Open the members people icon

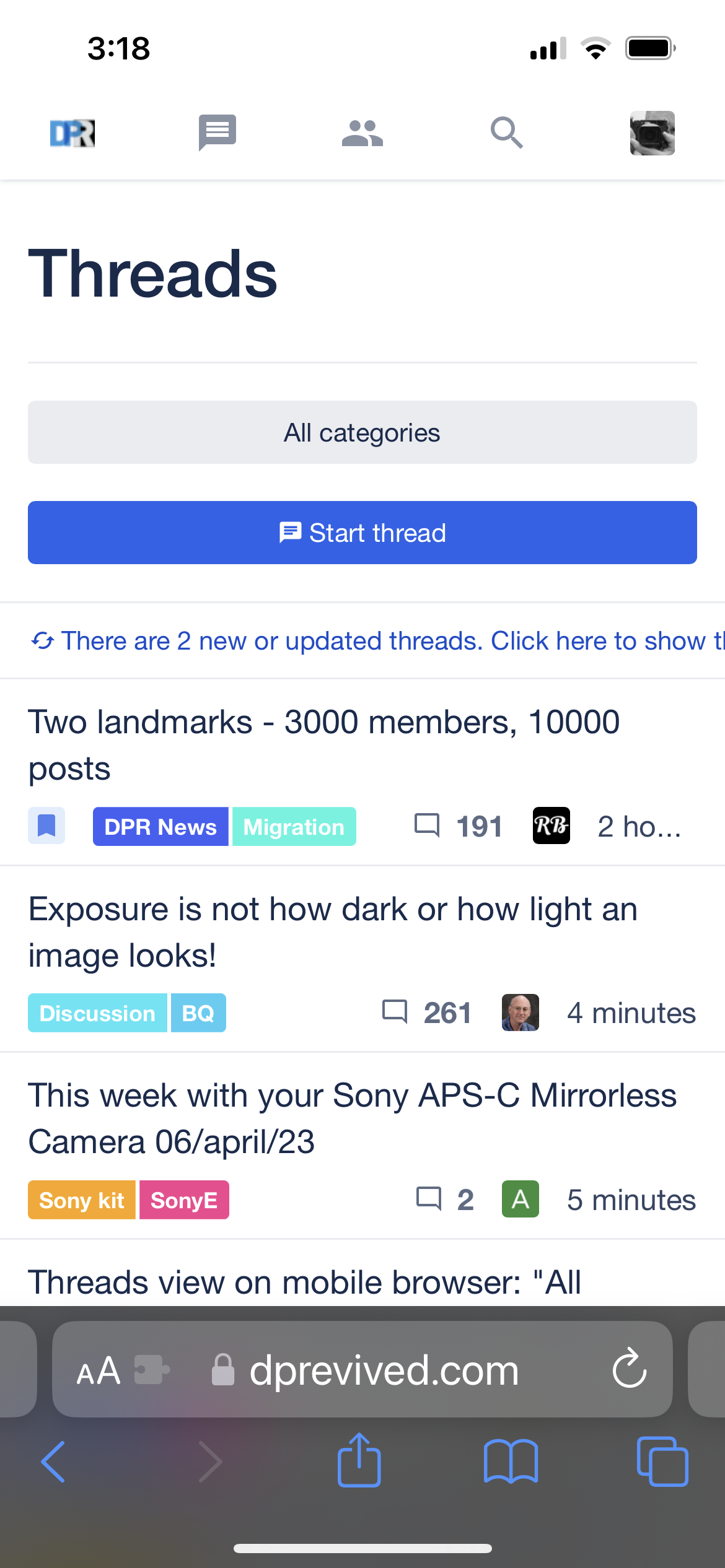coord(362,133)
